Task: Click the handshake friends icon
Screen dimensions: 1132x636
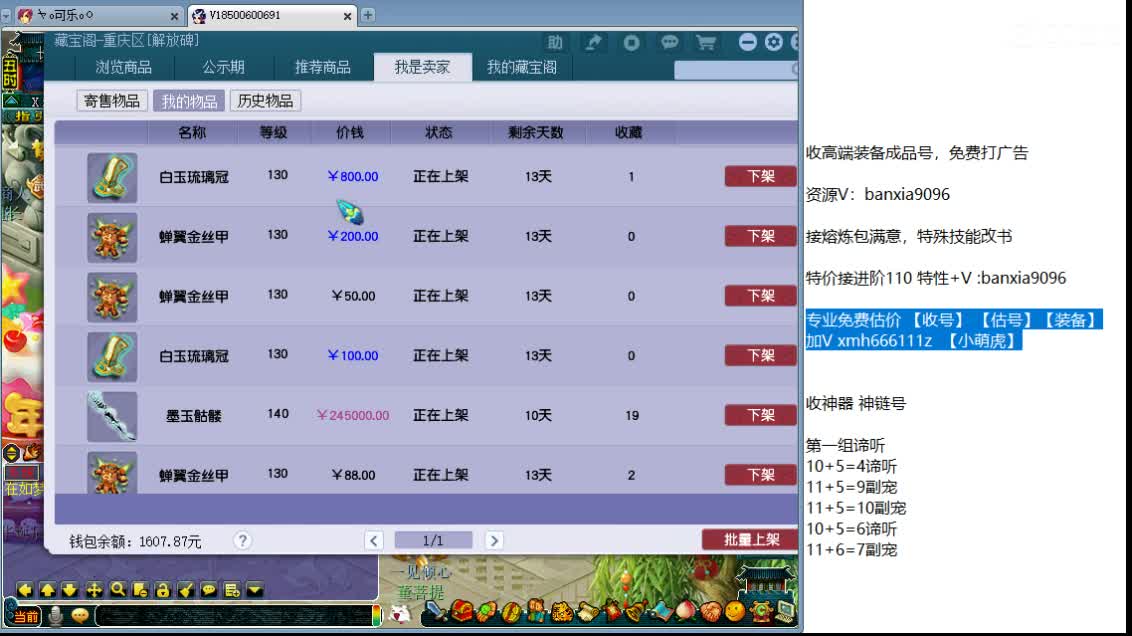Action: (x=710, y=613)
